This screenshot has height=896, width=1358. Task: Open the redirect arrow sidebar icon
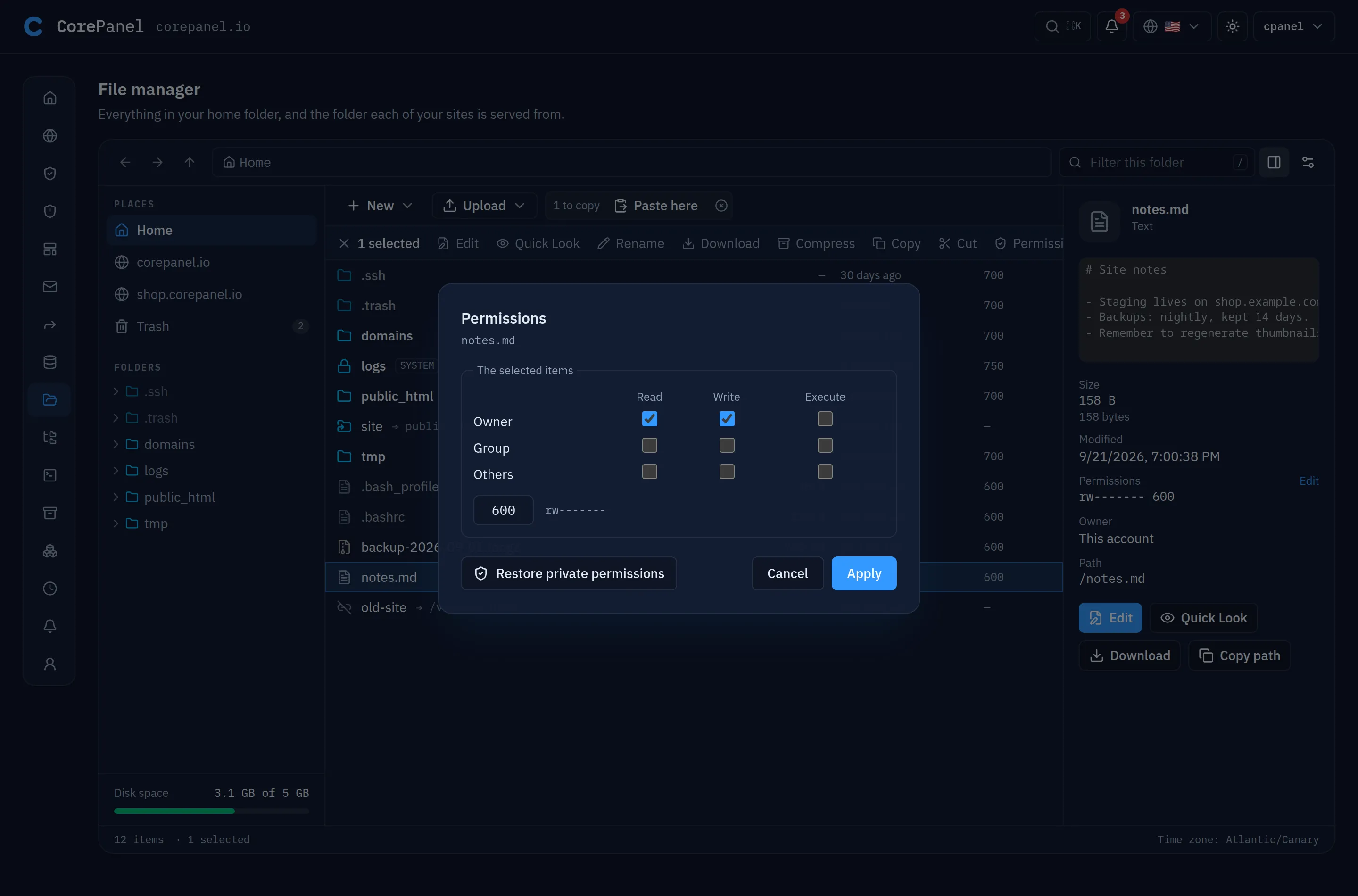coord(50,324)
